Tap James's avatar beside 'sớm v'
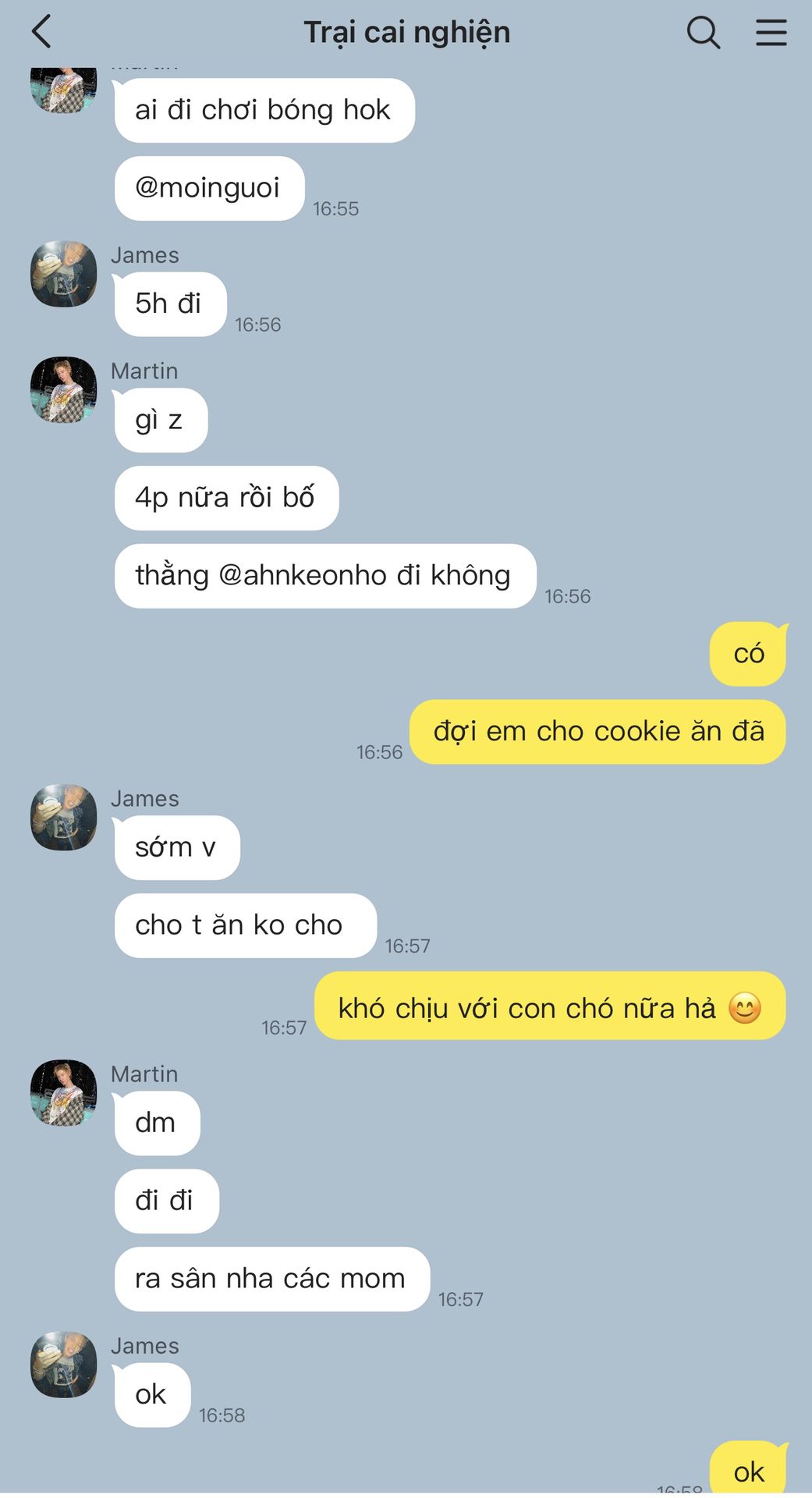The width and height of the screenshot is (812, 1498). 63,818
